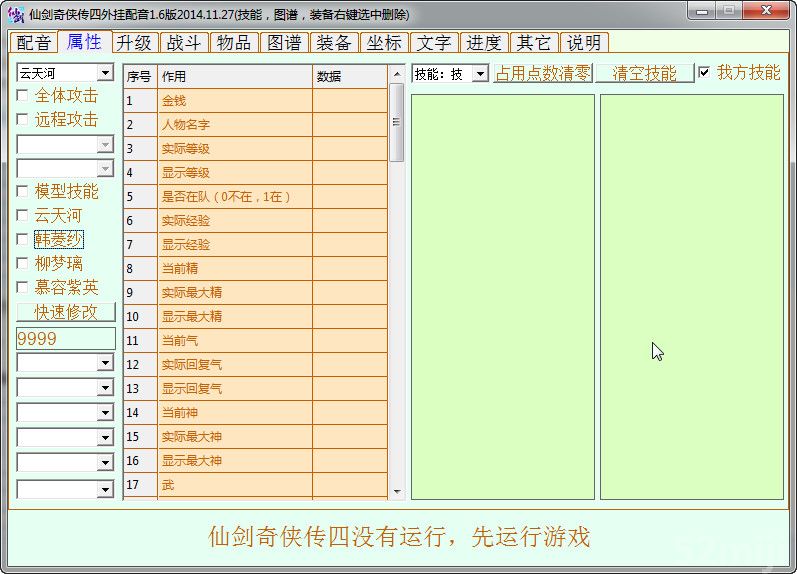The height and width of the screenshot is (574, 797).
Task: Check the 韩菱纱 character option
Action: point(23,240)
